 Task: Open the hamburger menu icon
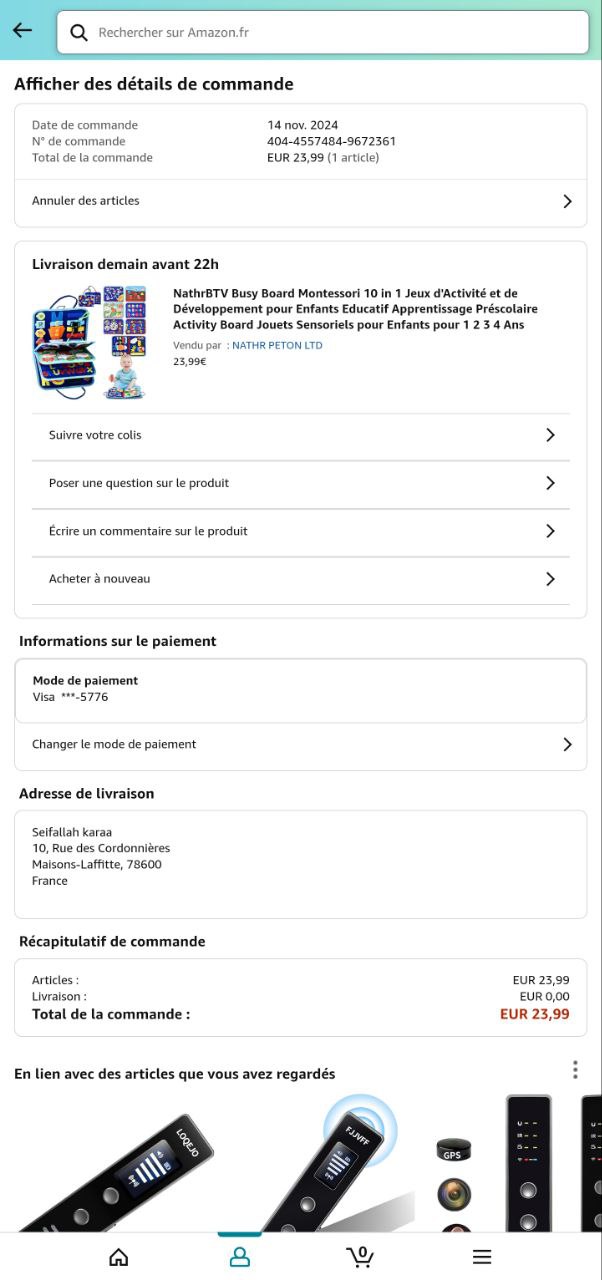tap(482, 1257)
